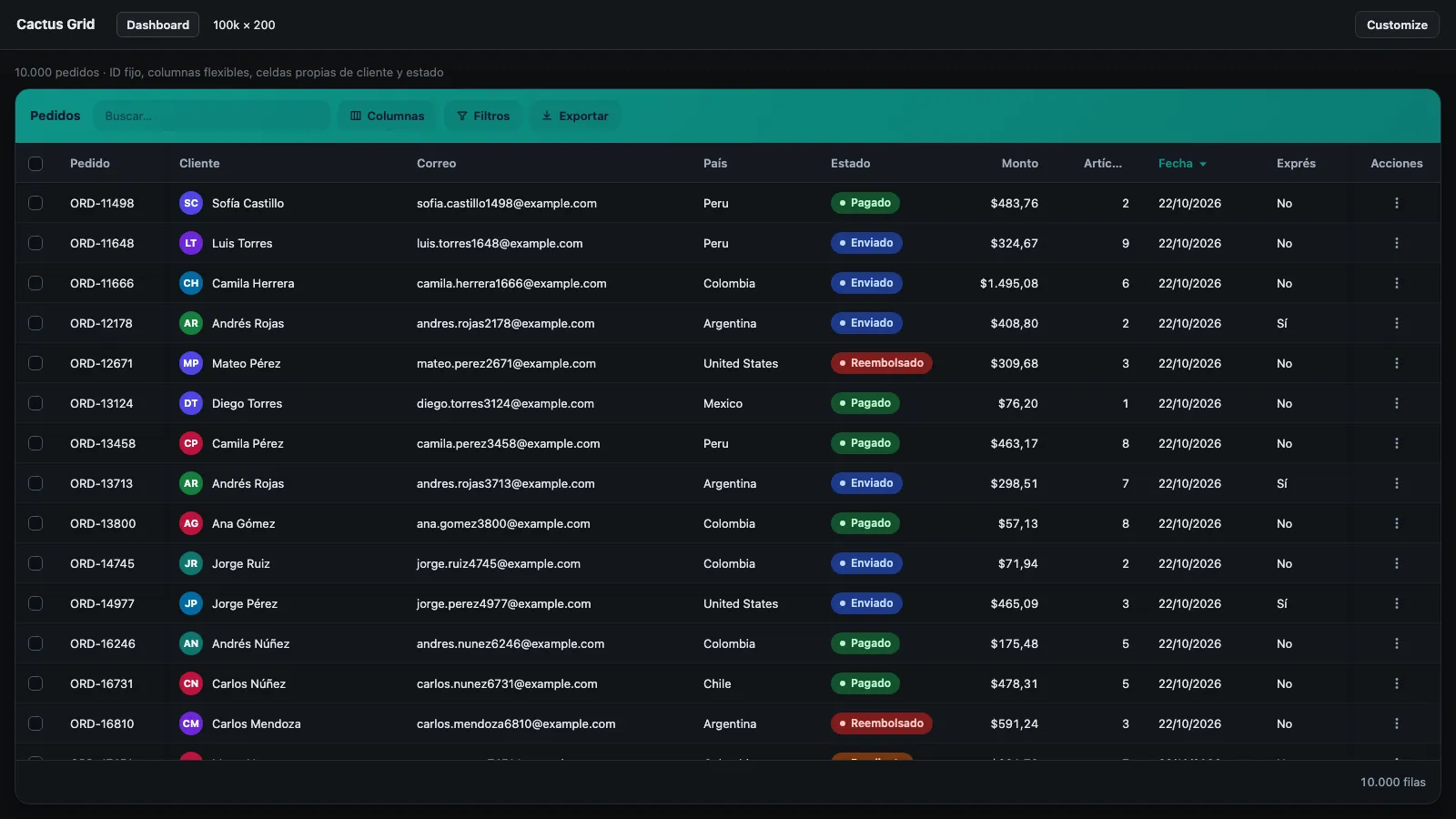
Task: Open row actions menu for ORD-12178
Action: 1397,323
